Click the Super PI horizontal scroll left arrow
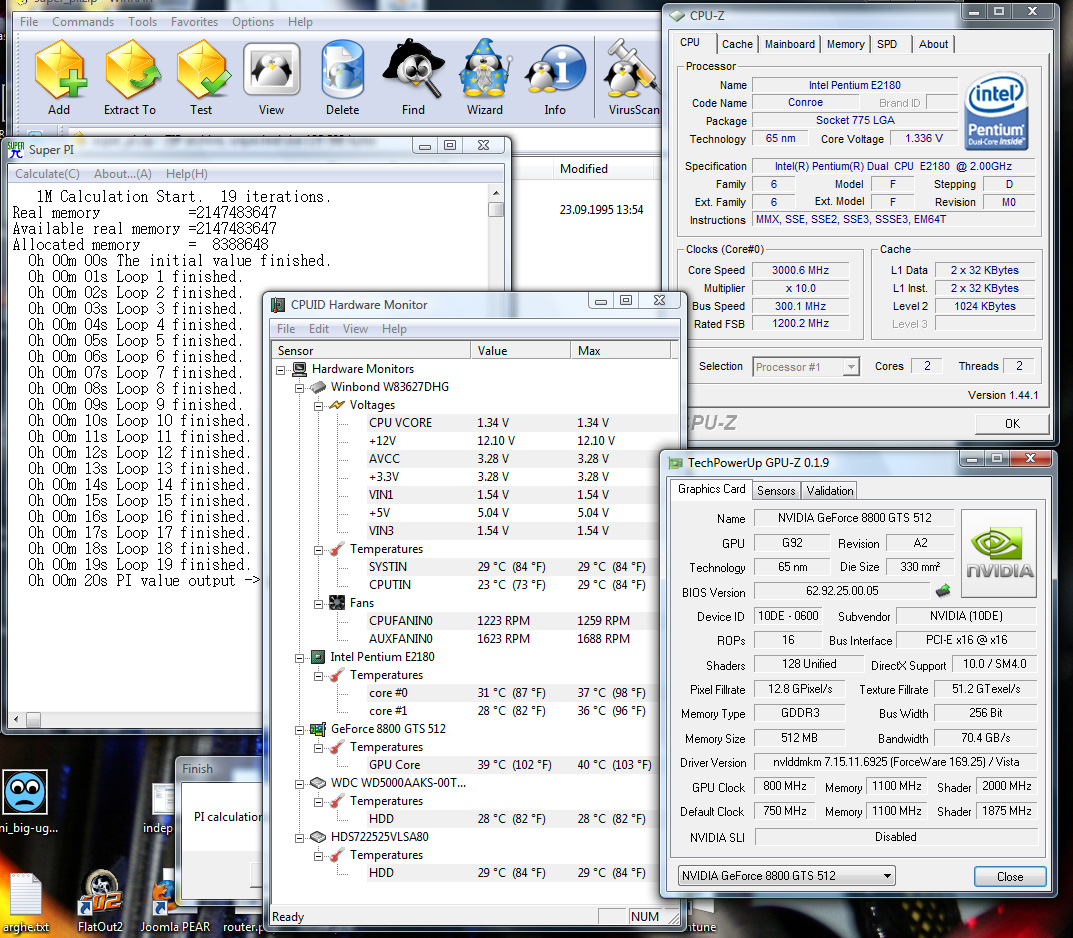 (x=16, y=720)
